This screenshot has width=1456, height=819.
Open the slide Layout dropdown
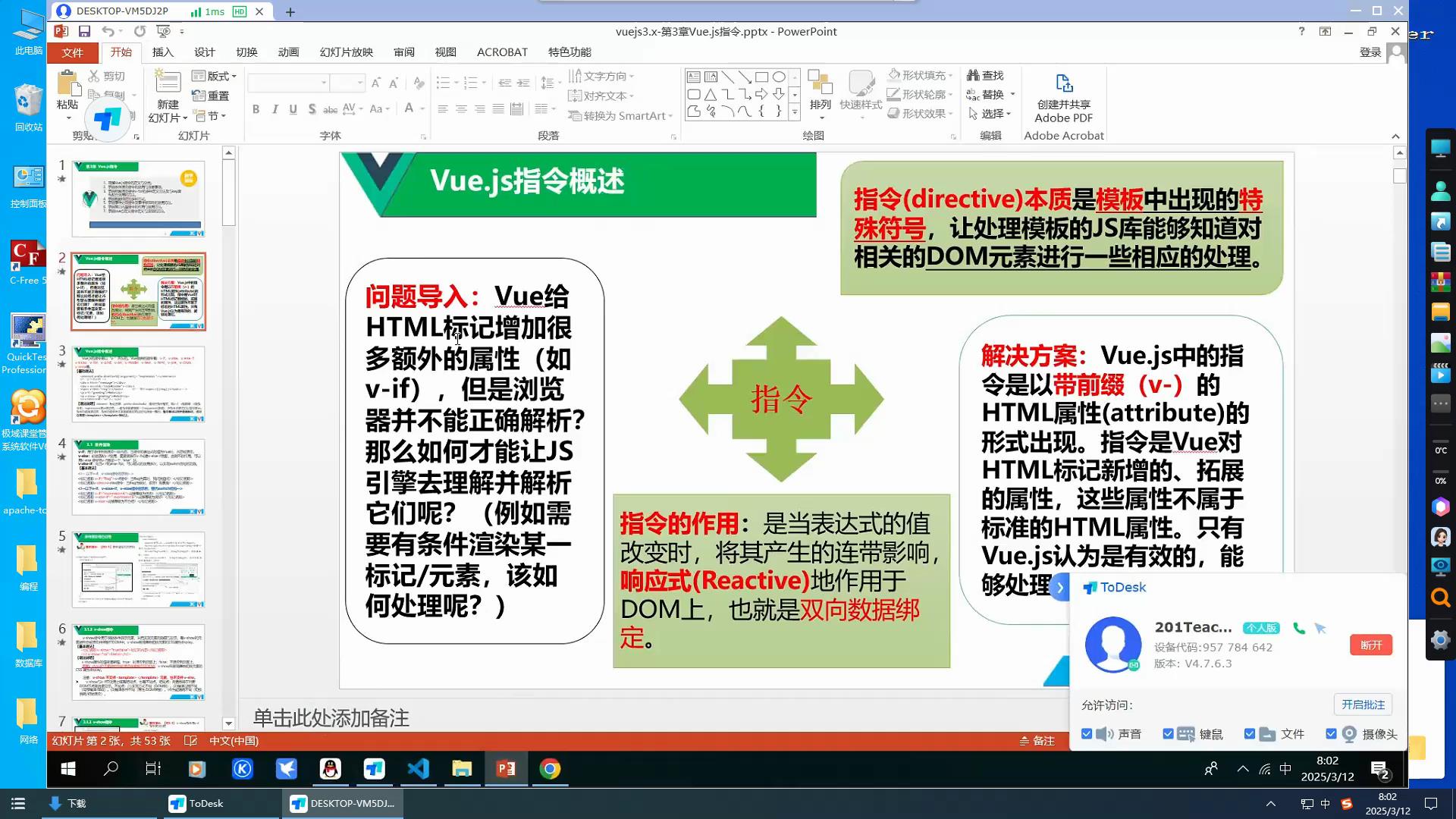pos(215,76)
